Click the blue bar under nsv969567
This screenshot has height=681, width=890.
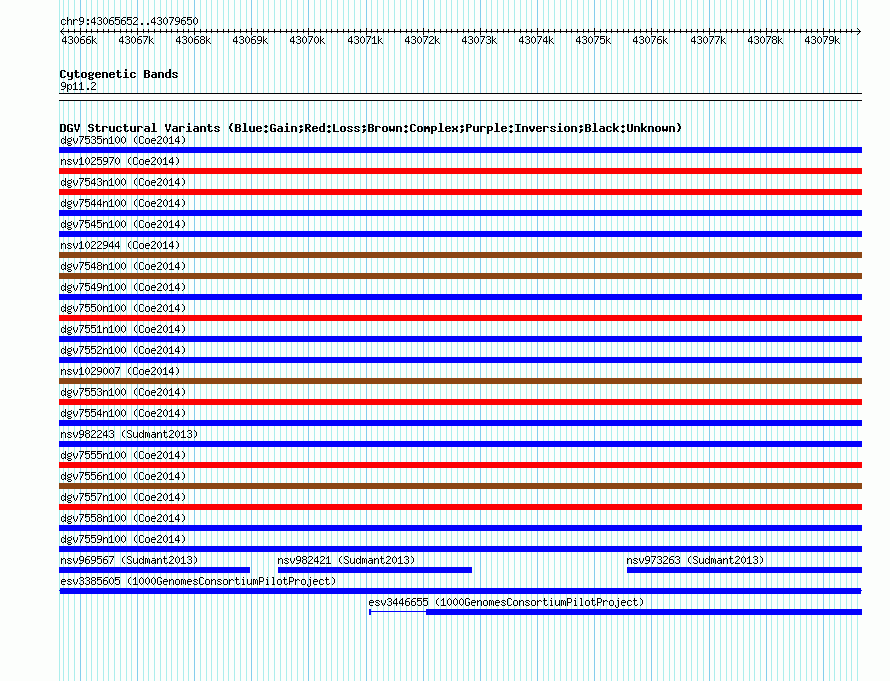coord(154,570)
